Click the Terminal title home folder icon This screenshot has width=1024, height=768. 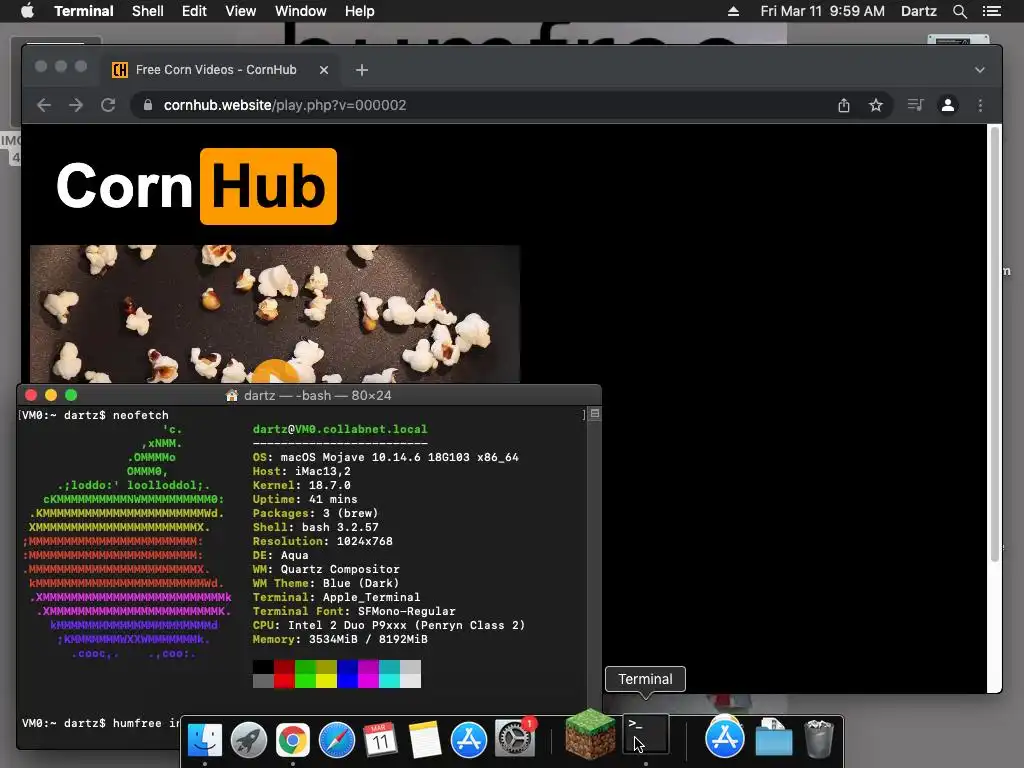[x=231, y=395]
